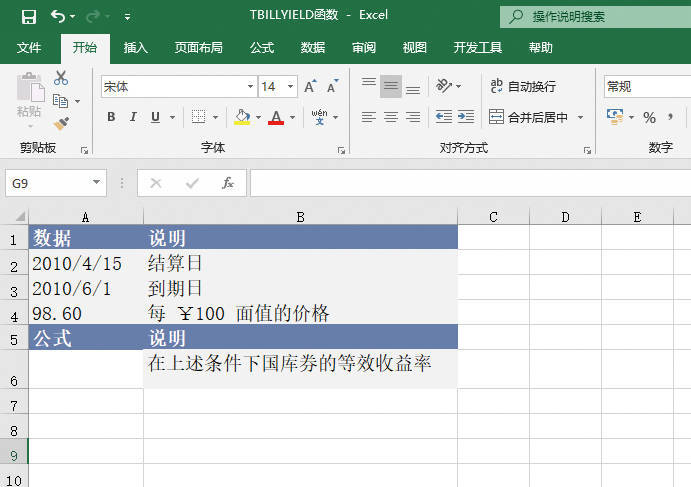Click Merge and Center (合并后居中) button
This screenshot has width=691, height=487.
click(528, 117)
